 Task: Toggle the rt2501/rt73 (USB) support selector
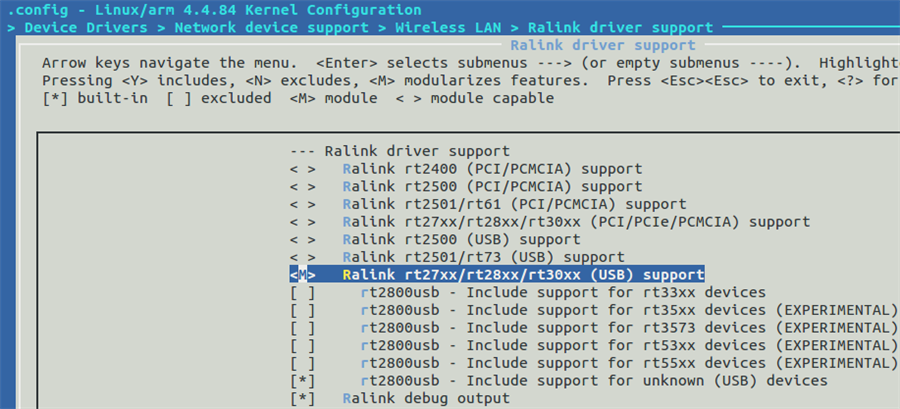click(x=302, y=257)
